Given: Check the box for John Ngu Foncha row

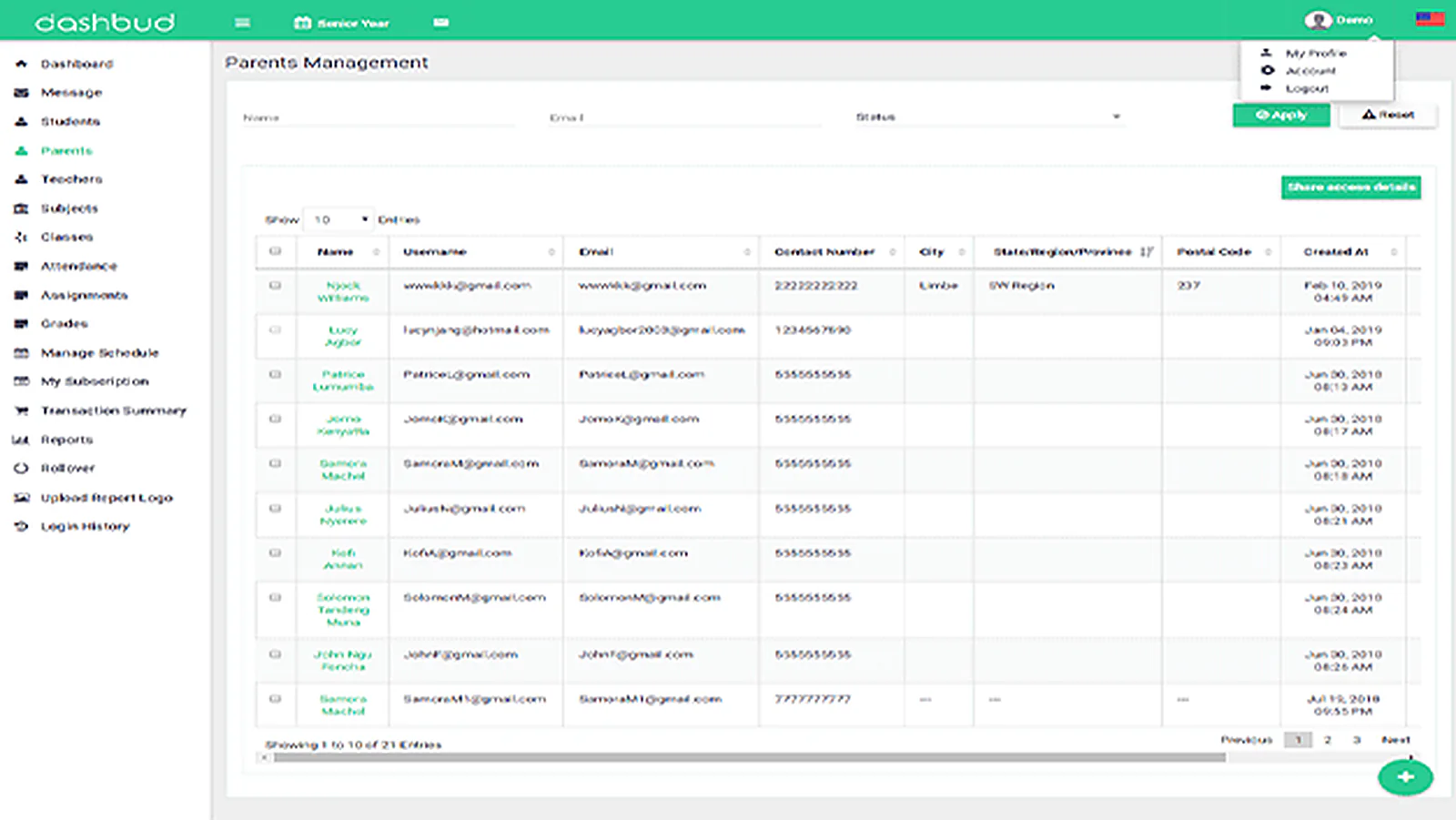Looking at the screenshot, I should [276, 653].
